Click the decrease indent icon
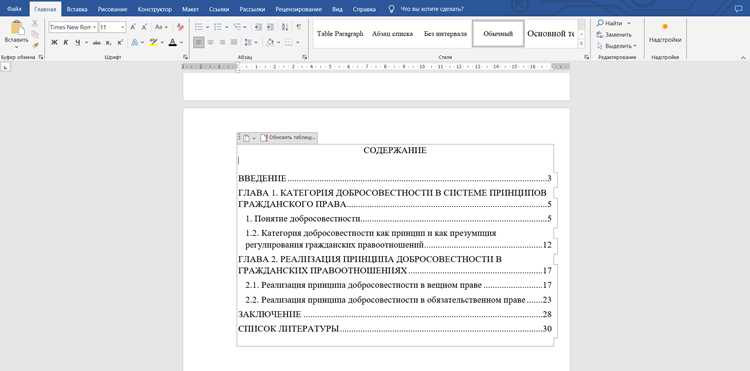 point(259,27)
